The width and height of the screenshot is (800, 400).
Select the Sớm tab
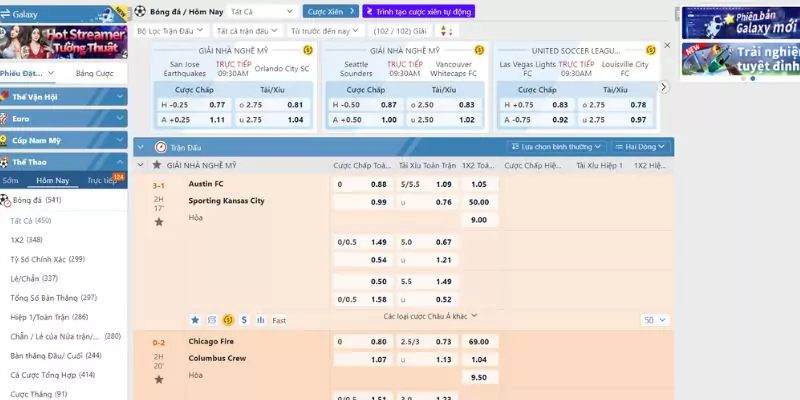tap(10, 181)
